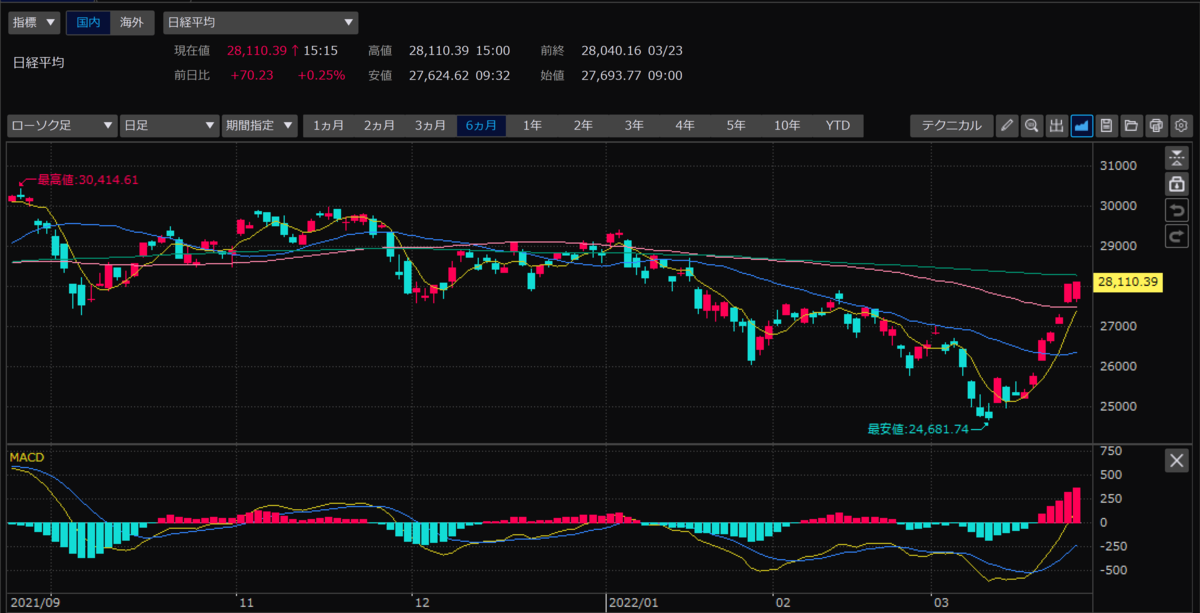1200x613 pixels.
Task: Click the 前終 28,040.16 value
Action: [612, 50]
